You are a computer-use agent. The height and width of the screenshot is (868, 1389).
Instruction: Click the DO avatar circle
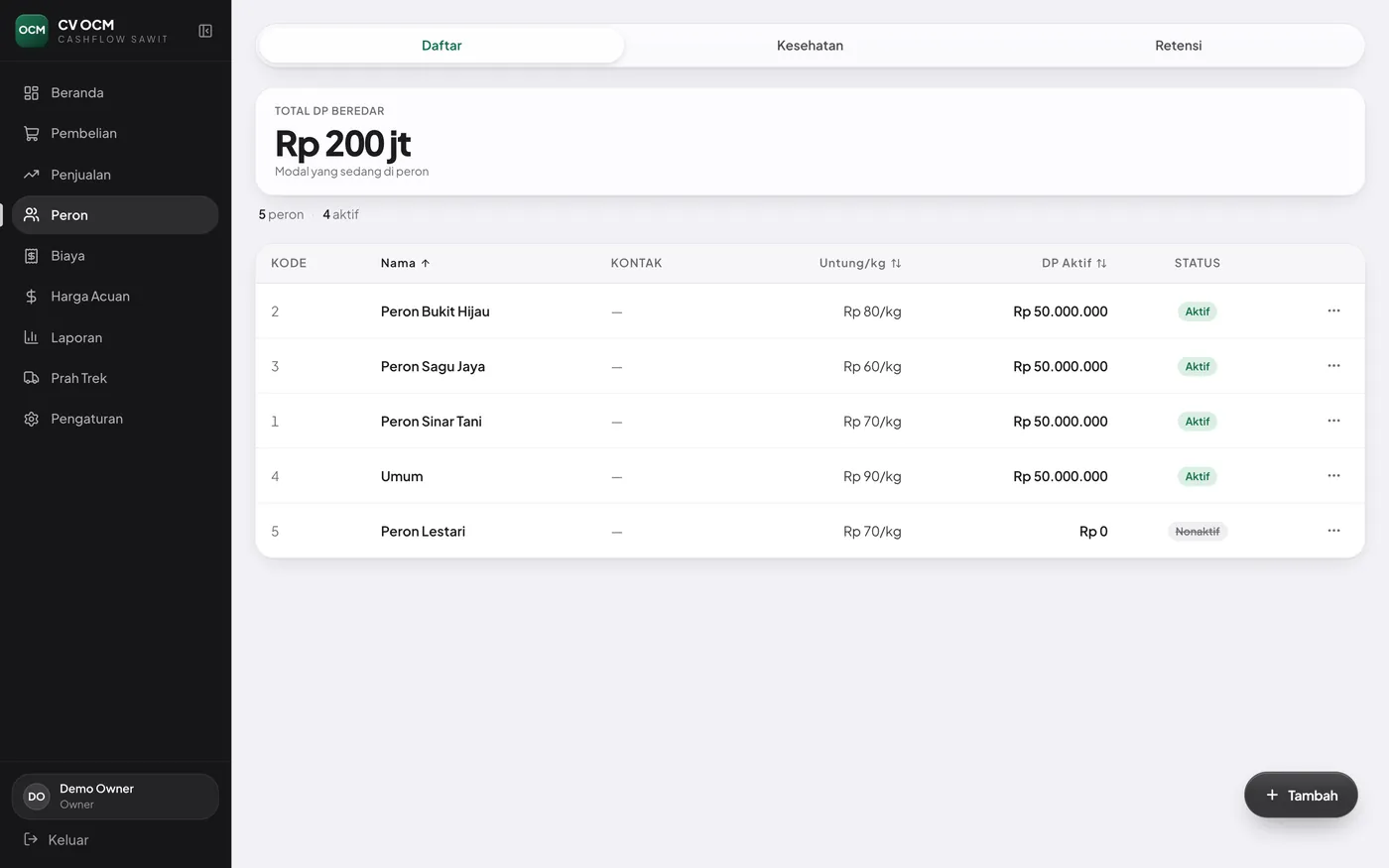click(37, 797)
